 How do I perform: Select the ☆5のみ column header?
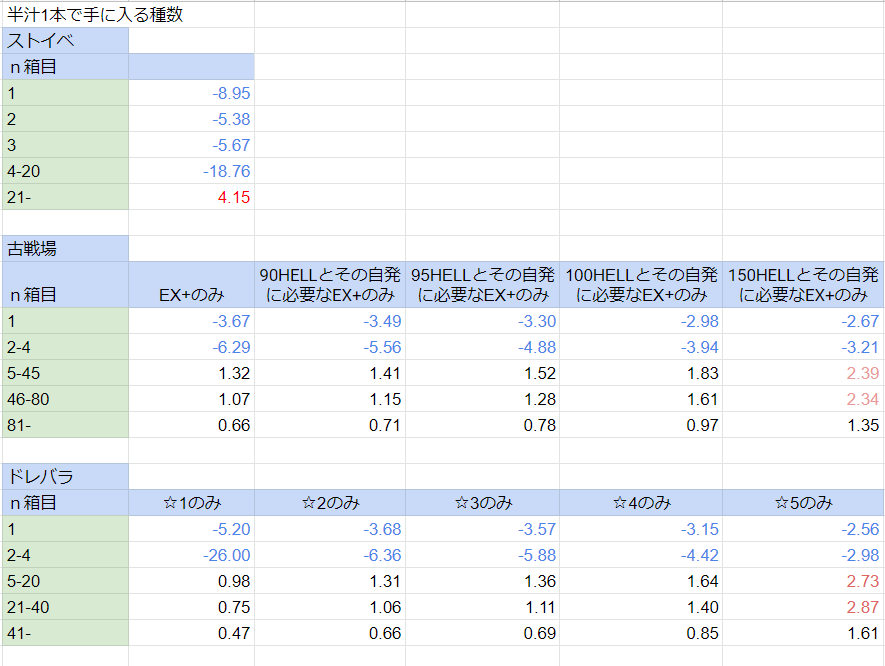pyautogui.click(x=803, y=502)
